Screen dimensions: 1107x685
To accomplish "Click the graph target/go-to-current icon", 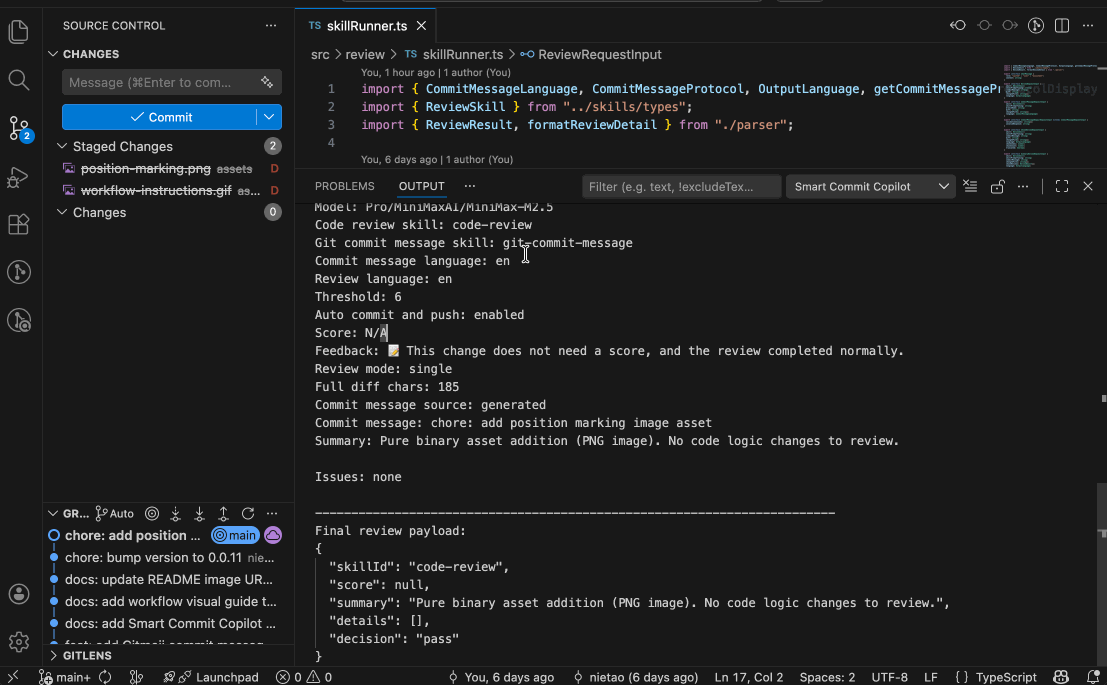I will [152, 513].
